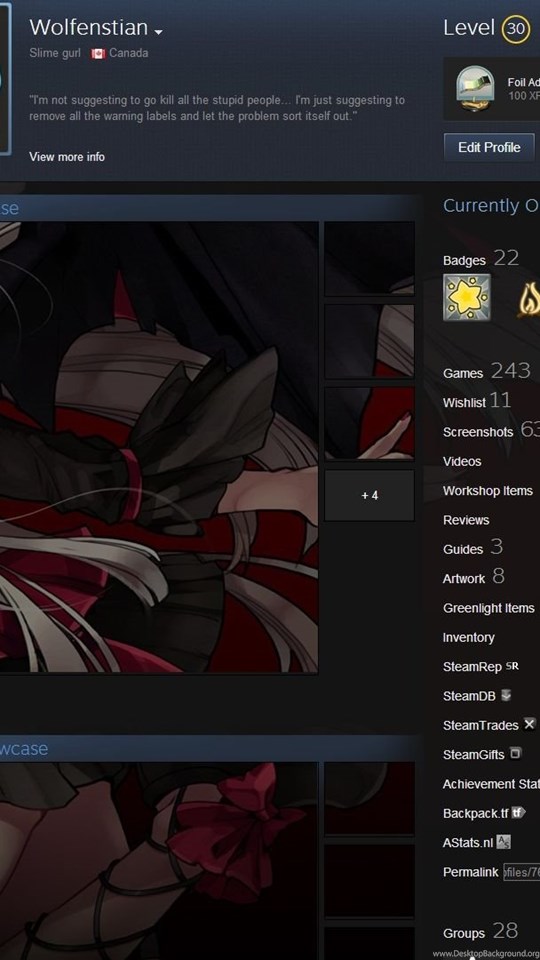Click the Wolfenstian profile name
Image resolution: width=540 pixels, height=960 pixels.
pos(88,28)
